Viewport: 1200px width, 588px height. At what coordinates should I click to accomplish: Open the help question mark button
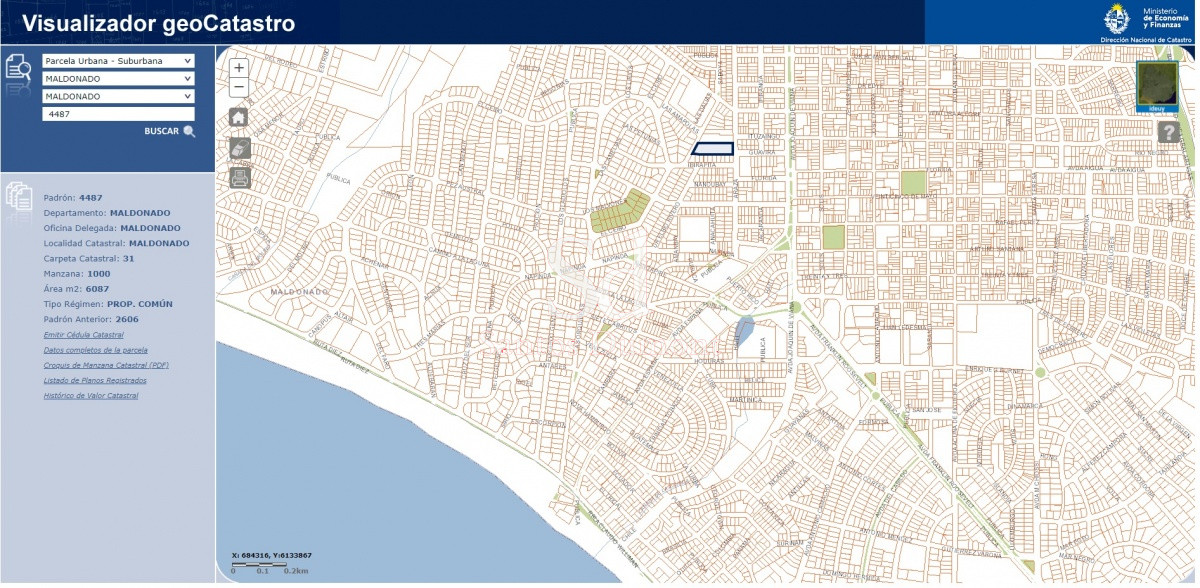[x=1168, y=132]
